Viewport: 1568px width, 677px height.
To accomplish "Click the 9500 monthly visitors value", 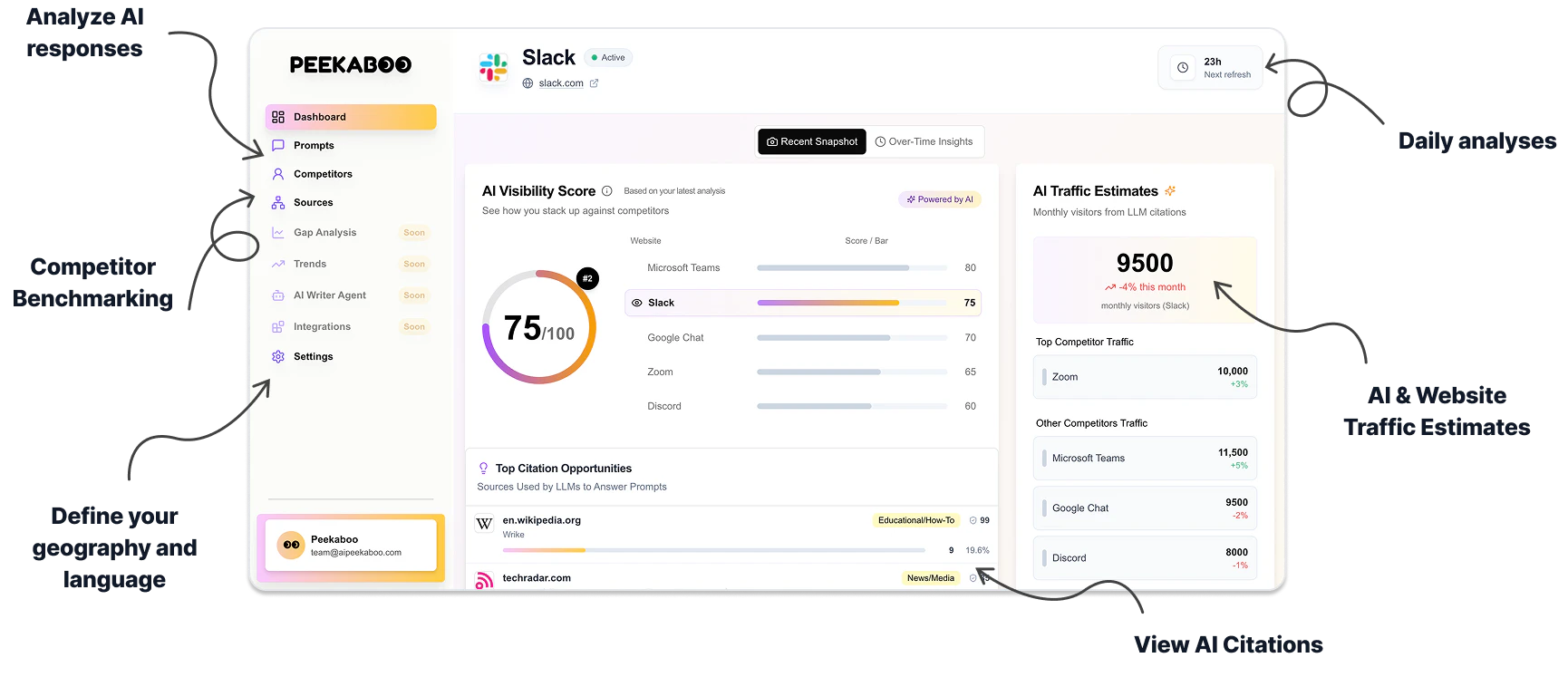I will [1145, 264].
